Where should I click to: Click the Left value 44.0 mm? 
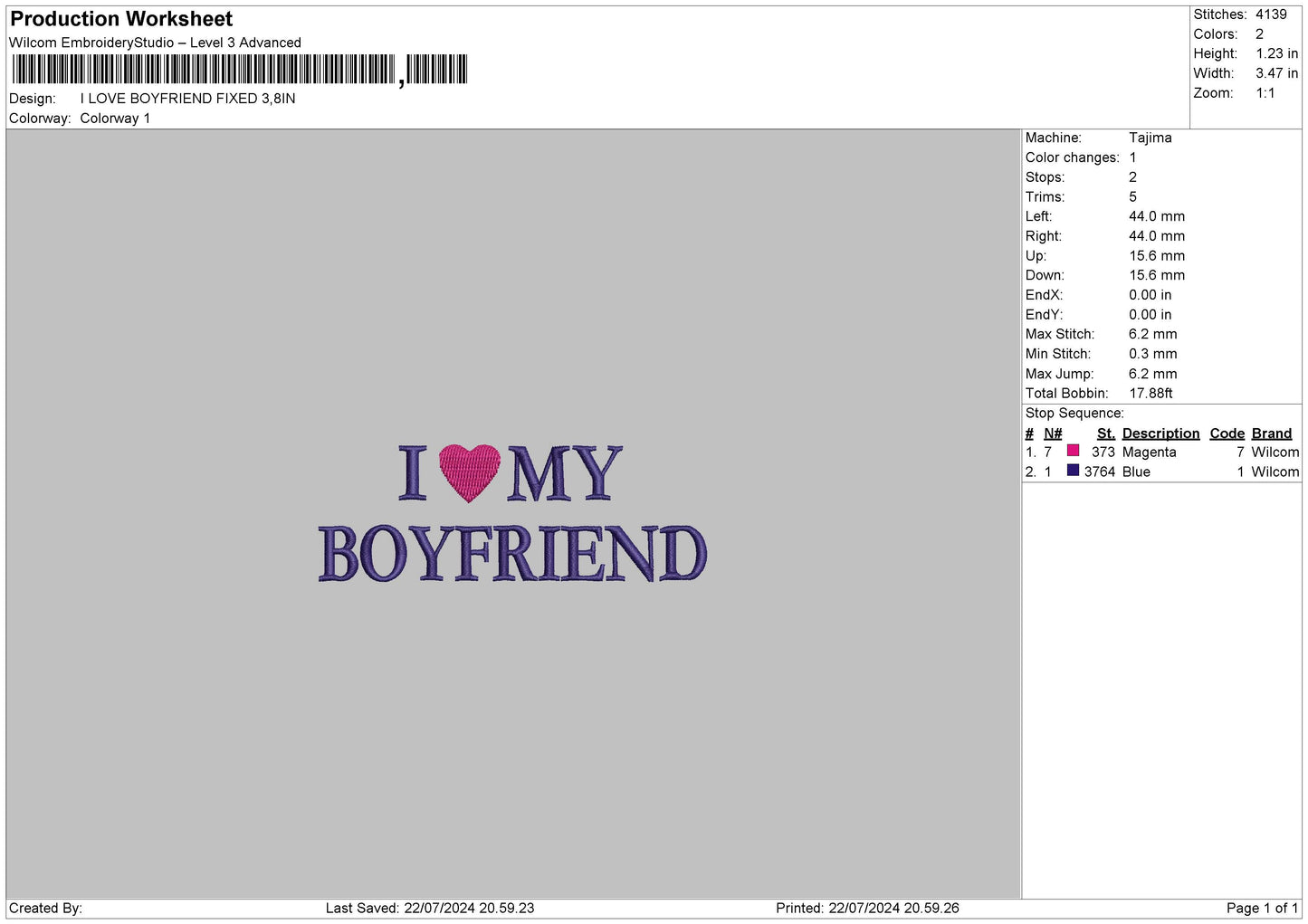pos(1157,216)
